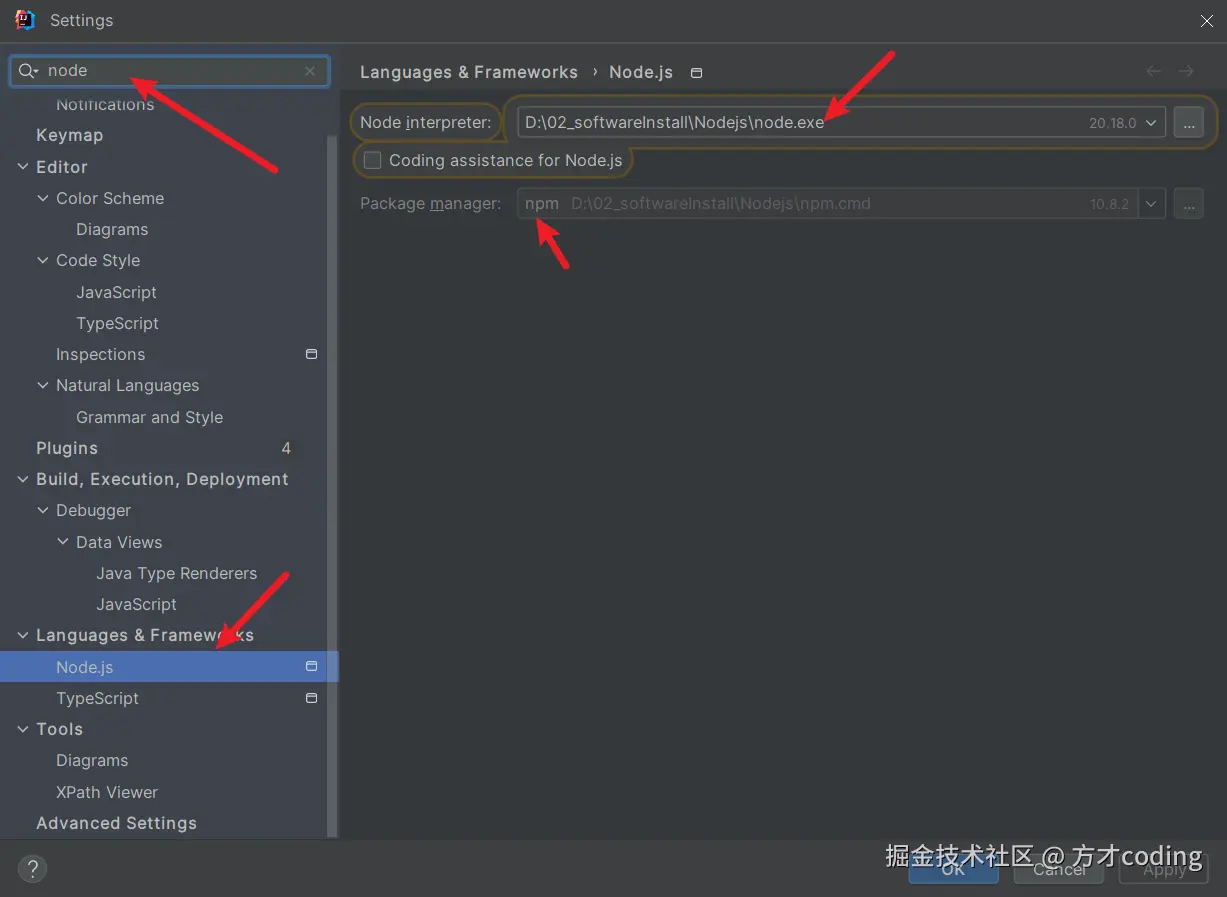Select Grammar and Style item

click(149, 417)
